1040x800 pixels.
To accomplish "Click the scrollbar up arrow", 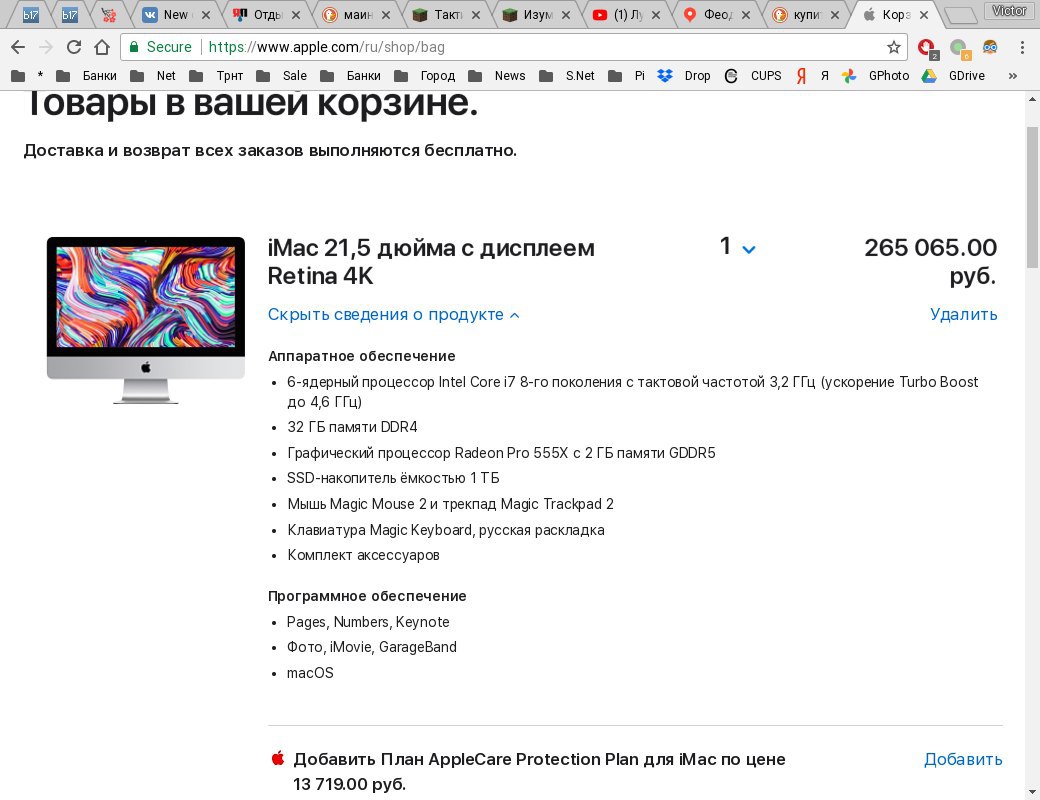I will tap(1032, 100).
